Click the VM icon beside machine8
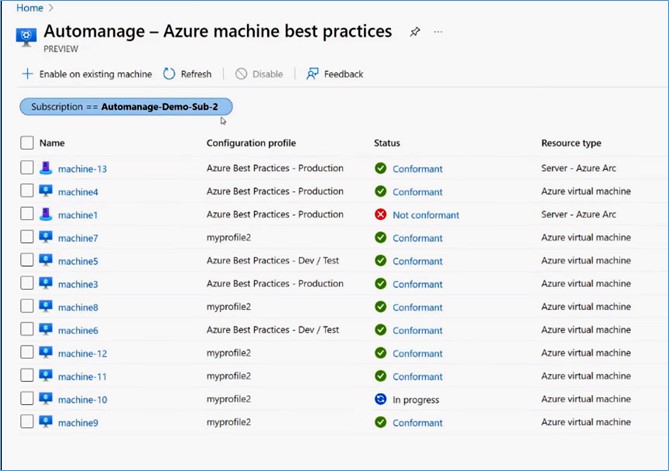 pos(46,306)
